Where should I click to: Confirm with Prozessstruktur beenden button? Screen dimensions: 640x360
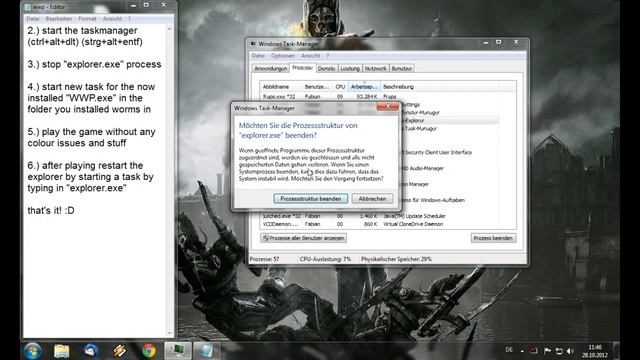[x=311, y=199]
